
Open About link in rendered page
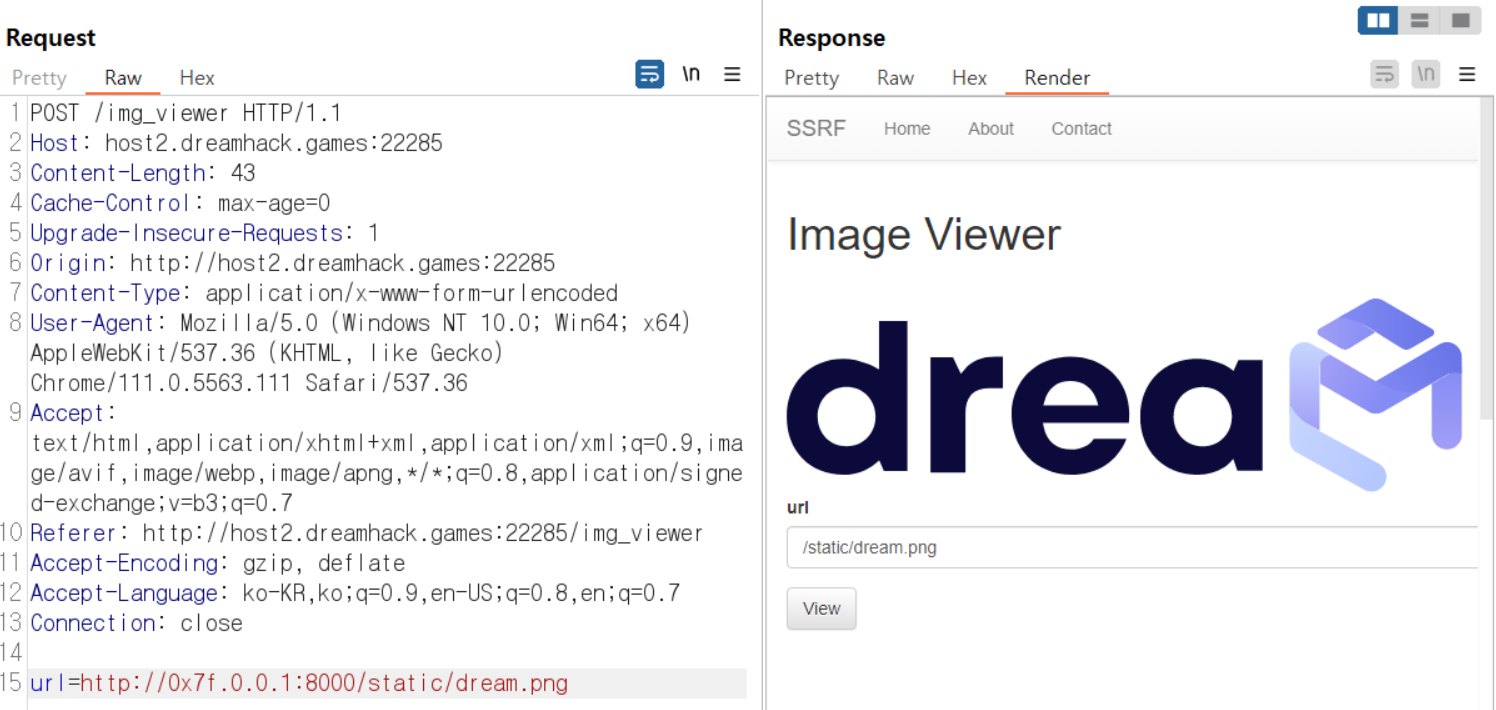coord(991,128)
